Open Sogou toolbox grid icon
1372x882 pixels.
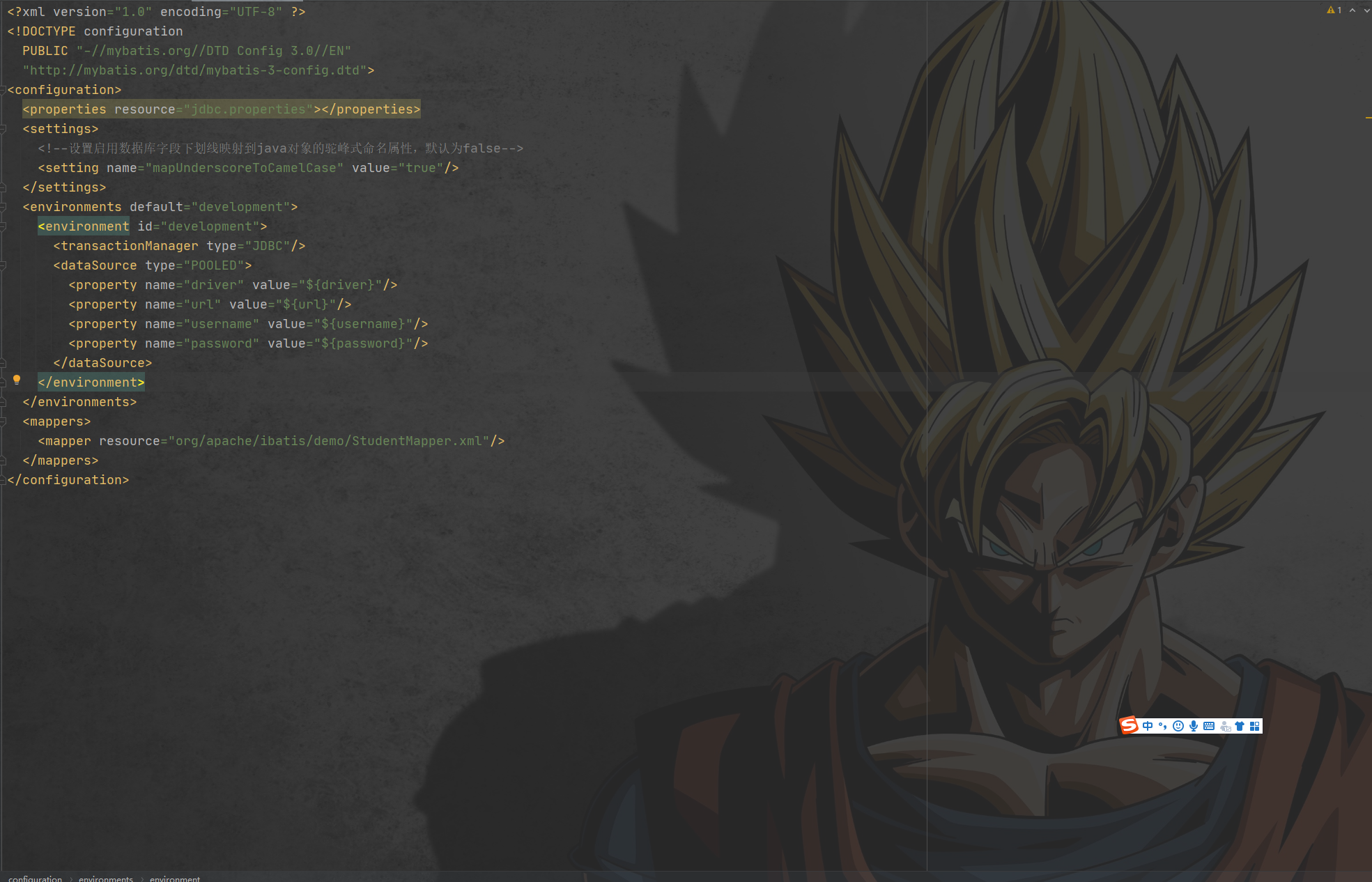point(1255,726)
